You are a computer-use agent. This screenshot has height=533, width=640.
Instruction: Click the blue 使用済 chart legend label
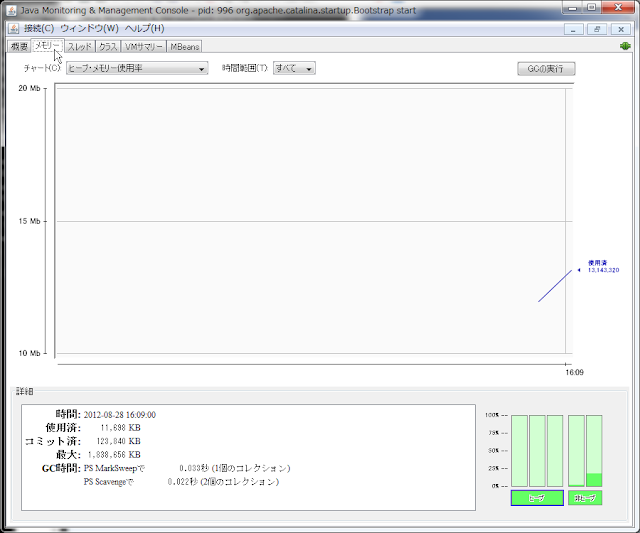598,263
